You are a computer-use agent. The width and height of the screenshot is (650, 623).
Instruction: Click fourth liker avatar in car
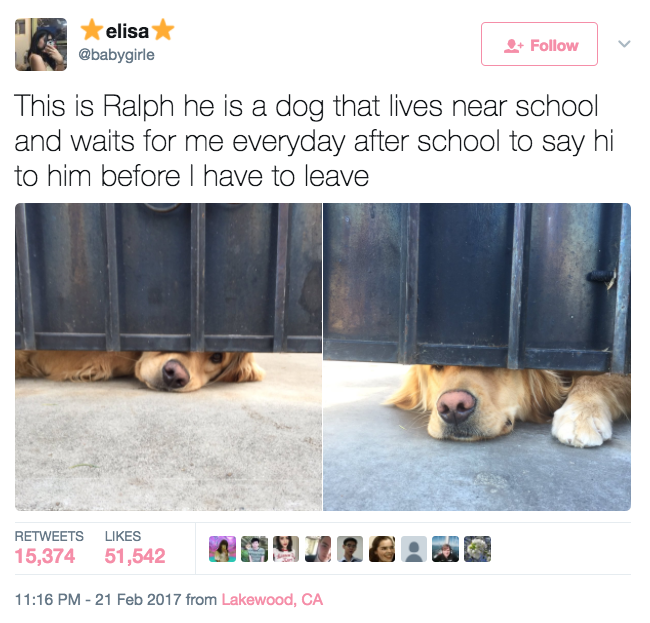(x=318, y=549)
